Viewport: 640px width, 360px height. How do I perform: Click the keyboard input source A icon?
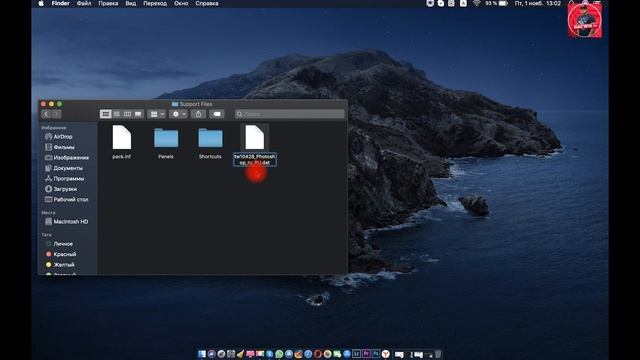coord(463,3)
